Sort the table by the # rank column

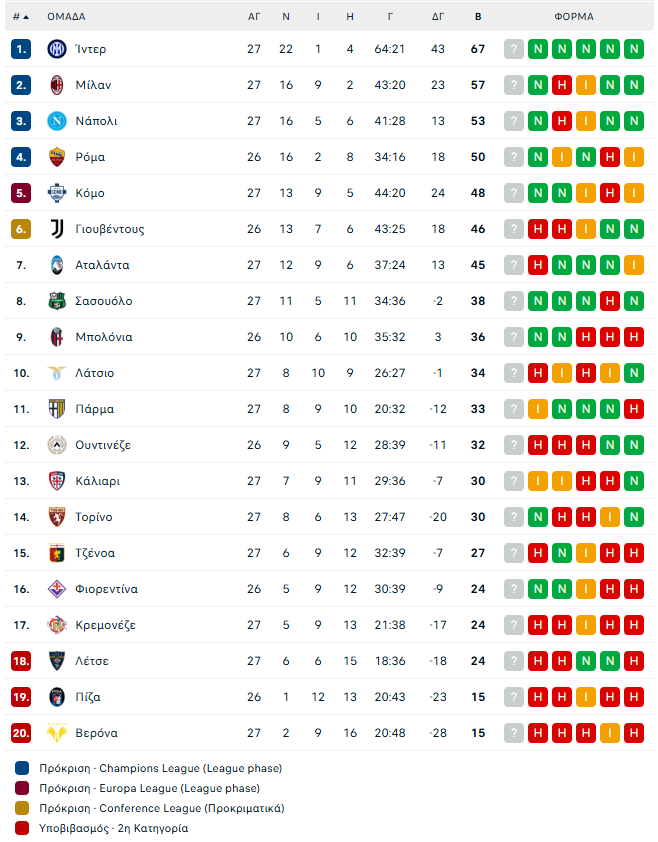[21, 17]
